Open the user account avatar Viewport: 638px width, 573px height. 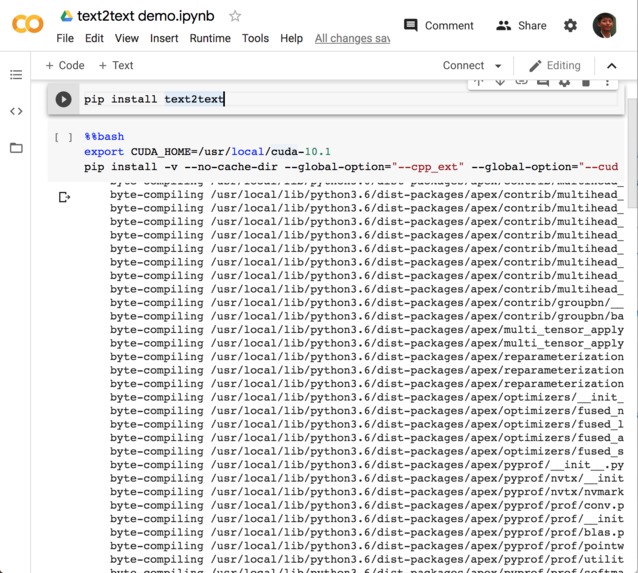605,25
